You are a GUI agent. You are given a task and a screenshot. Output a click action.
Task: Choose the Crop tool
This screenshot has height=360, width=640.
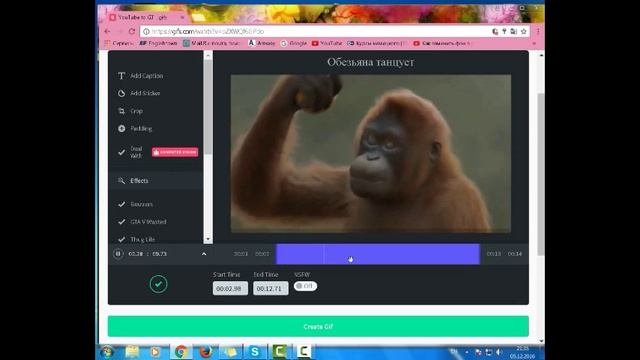point(131,111)
